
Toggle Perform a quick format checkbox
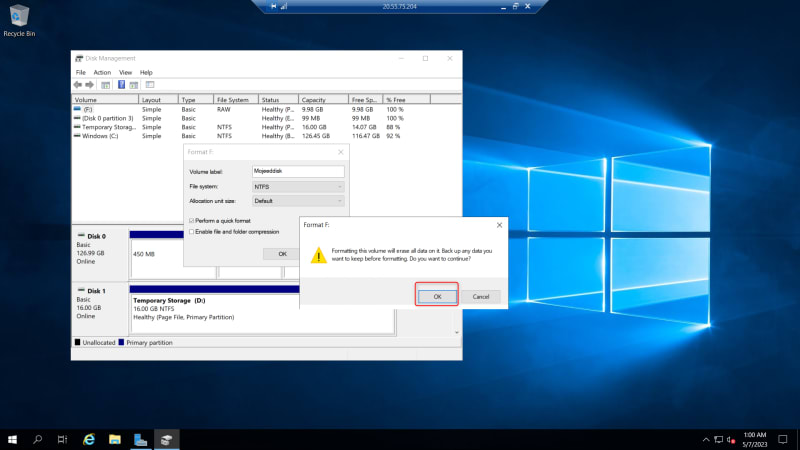(x=192, y=220)
